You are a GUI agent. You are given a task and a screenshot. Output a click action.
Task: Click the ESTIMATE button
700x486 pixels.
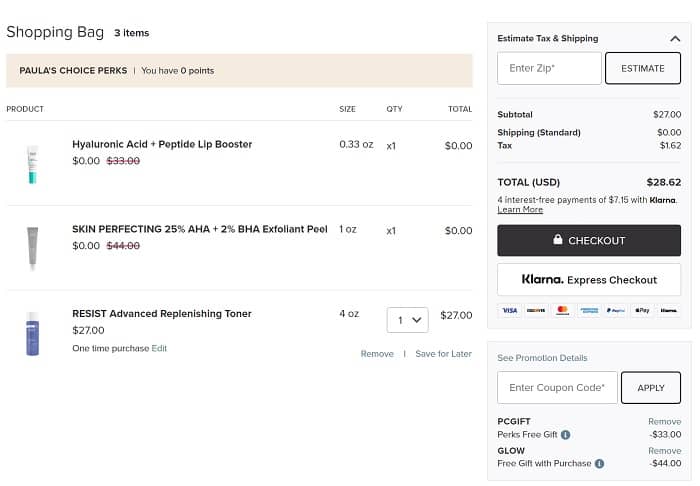tap(643, 68)
